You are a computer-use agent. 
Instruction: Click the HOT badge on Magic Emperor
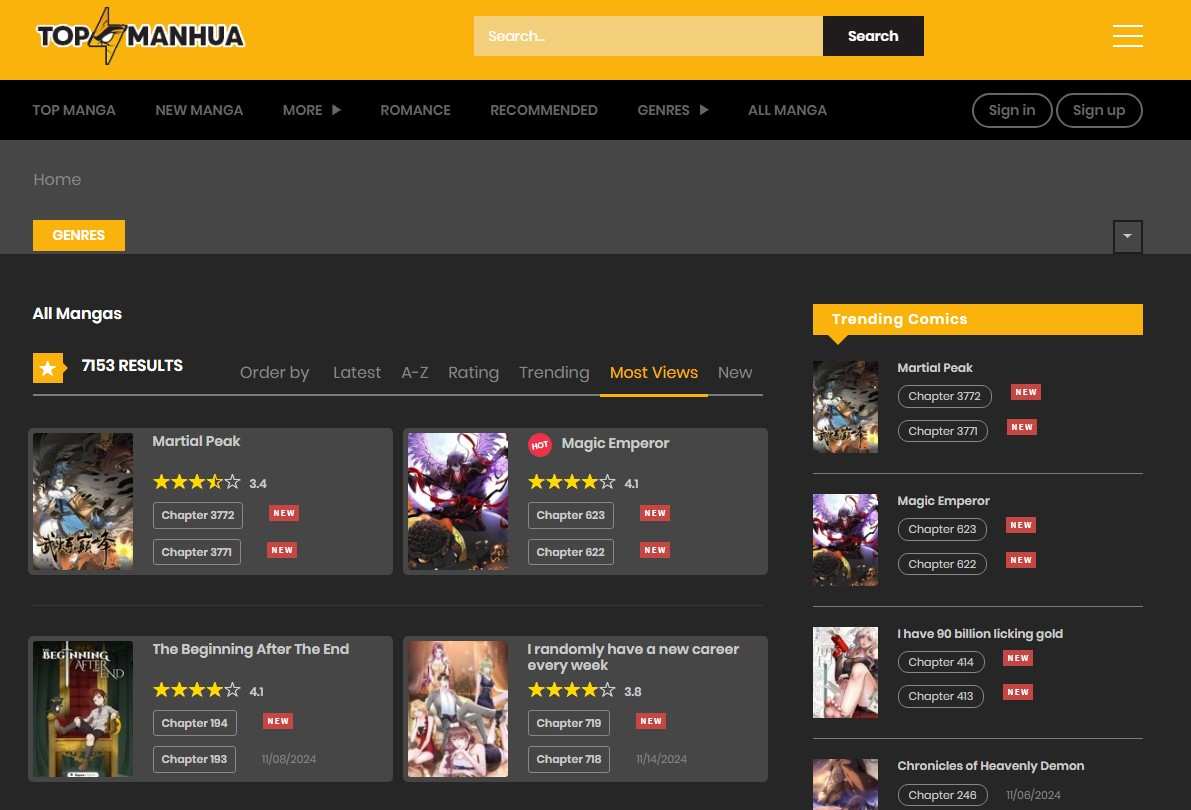click(539, 445)
